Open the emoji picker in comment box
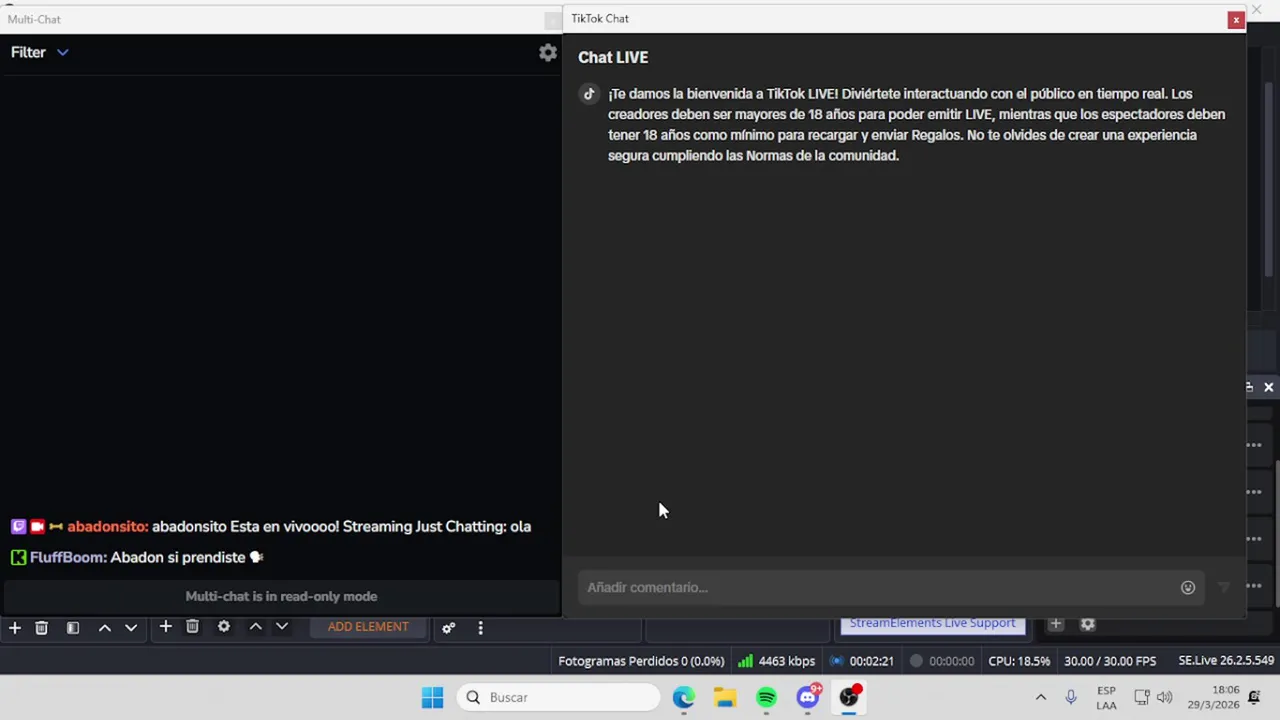Viewport: 1280px width, 720px height. click(1188, 587)
